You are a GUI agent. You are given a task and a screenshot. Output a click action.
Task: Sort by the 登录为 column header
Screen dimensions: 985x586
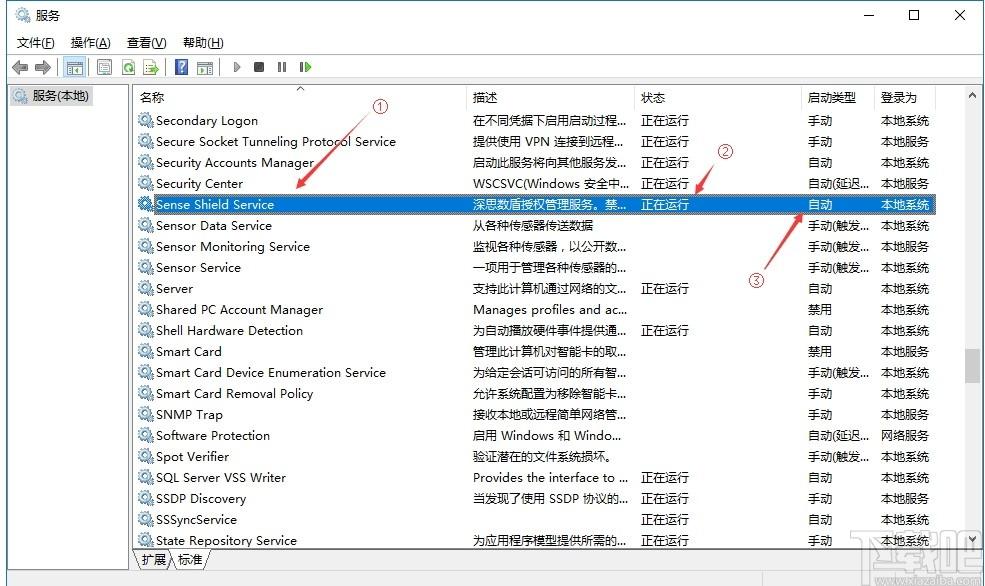click(x=905, y=97)
